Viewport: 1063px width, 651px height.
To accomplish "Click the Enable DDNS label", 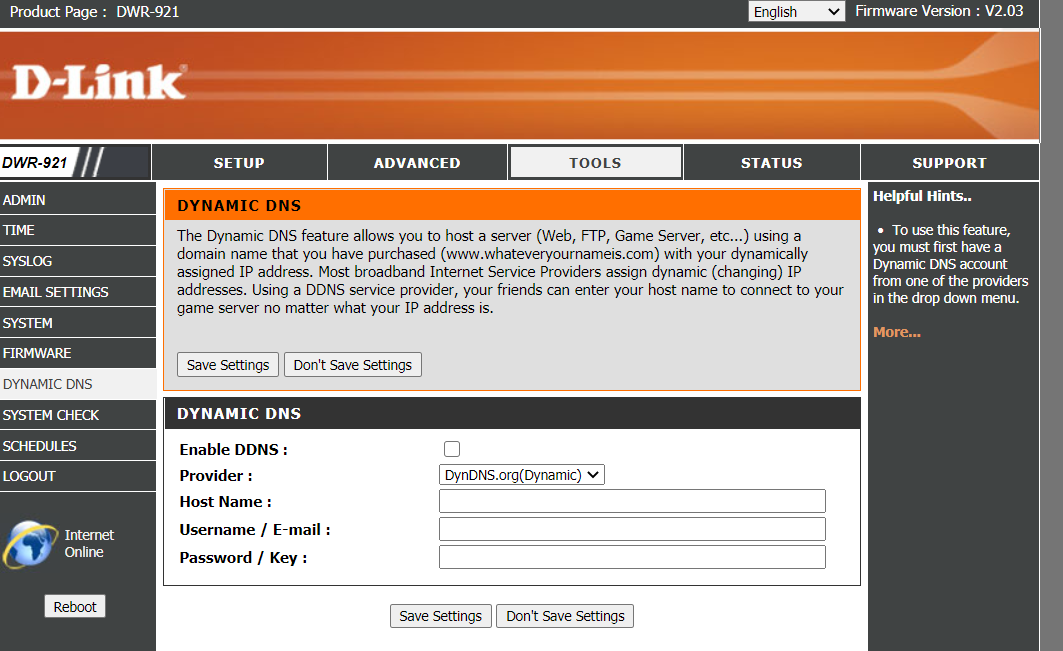I will 233,450.
